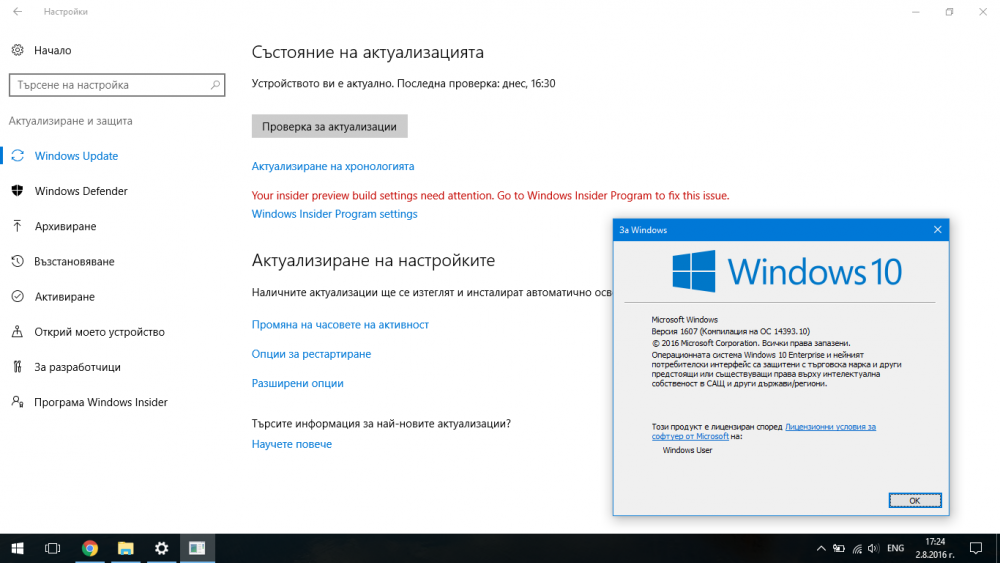Click the Windows User licensee text
Screen dimensions: 1000x563
pyautogui.click(x=687, y=450)
